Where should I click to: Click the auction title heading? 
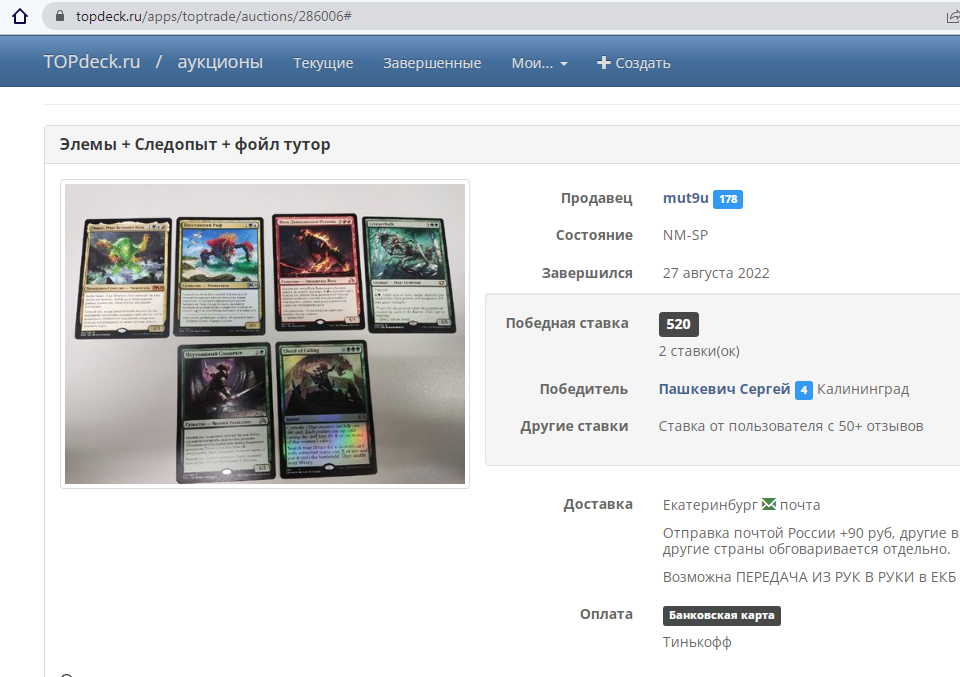[x=195, y=145]
